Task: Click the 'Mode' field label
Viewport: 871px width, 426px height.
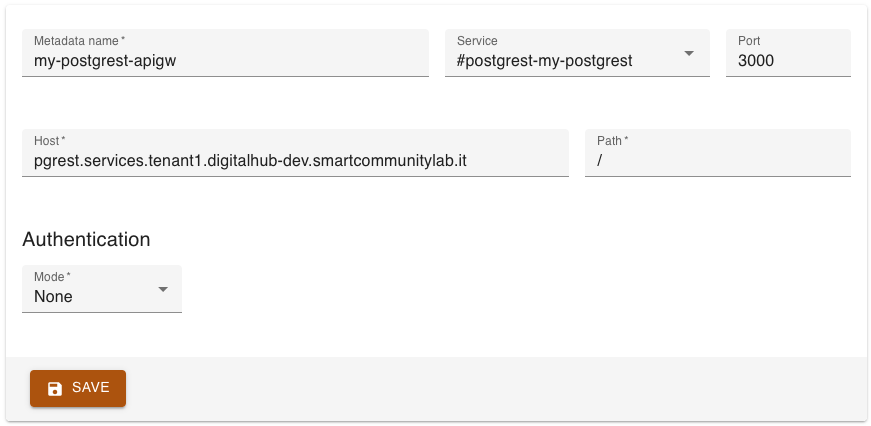Action: point(51,277)
